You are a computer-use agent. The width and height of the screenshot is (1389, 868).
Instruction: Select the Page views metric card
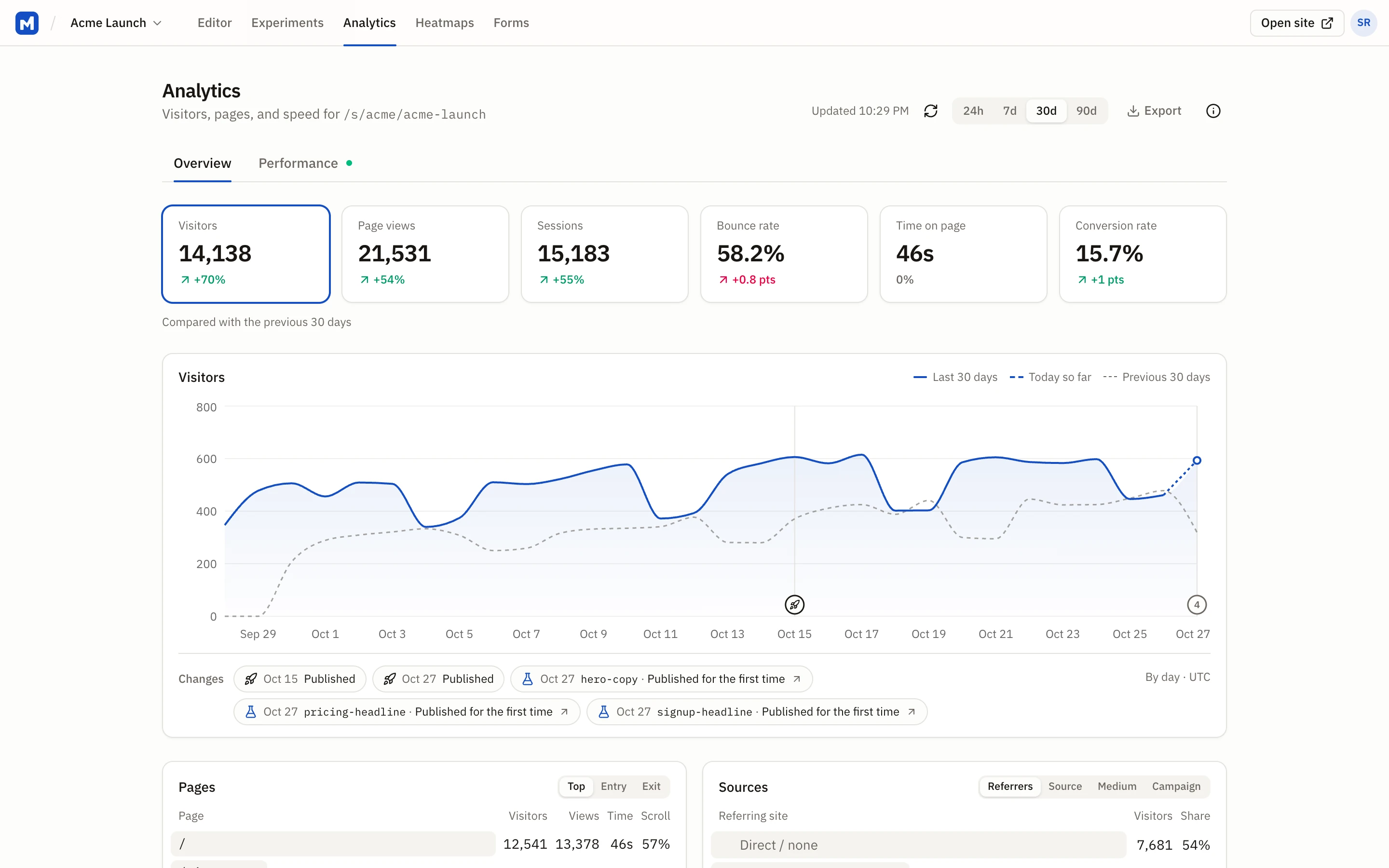tap(425, 254)
